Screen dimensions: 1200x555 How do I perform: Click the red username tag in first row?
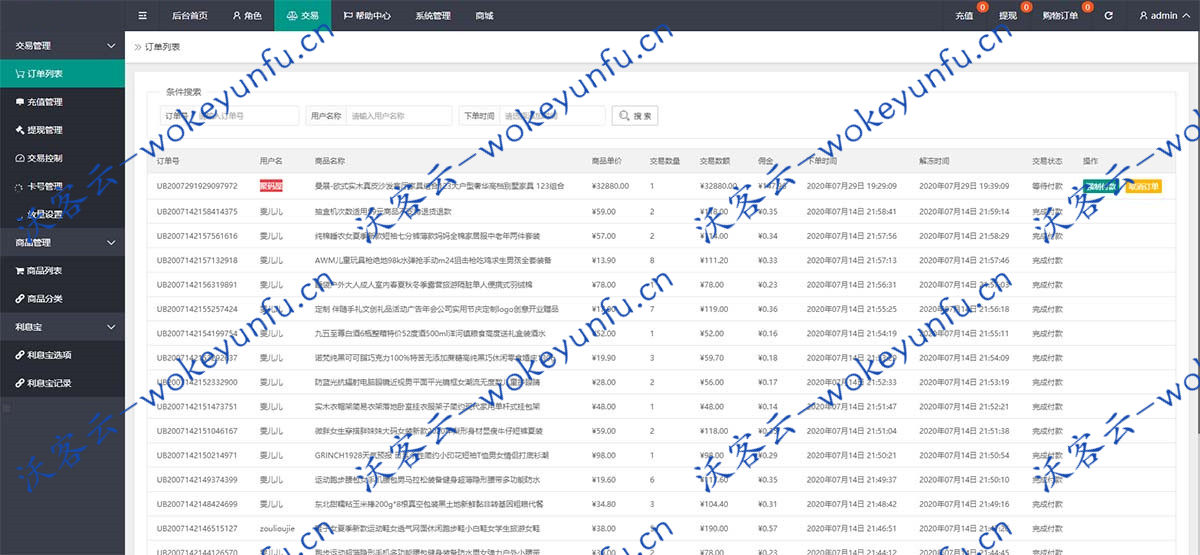pos(271,186)
